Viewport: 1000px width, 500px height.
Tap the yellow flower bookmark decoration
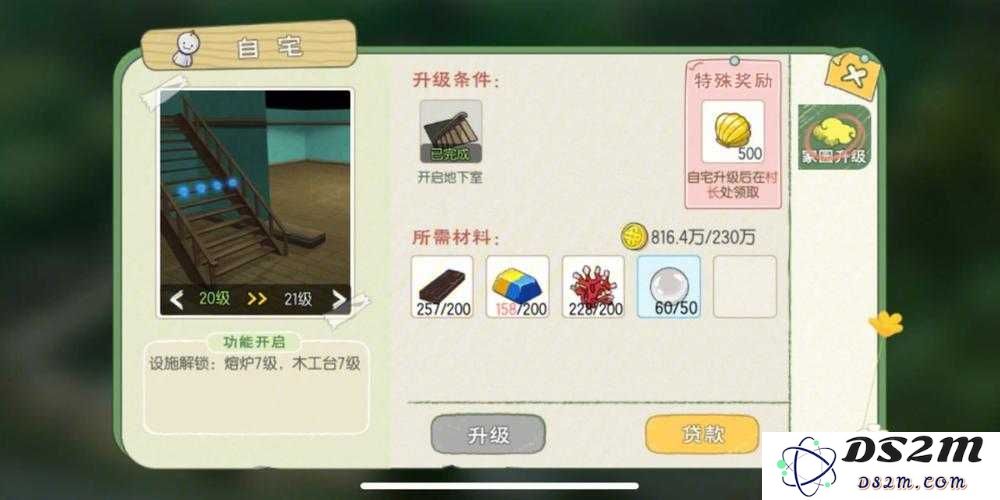click(886, 324)
